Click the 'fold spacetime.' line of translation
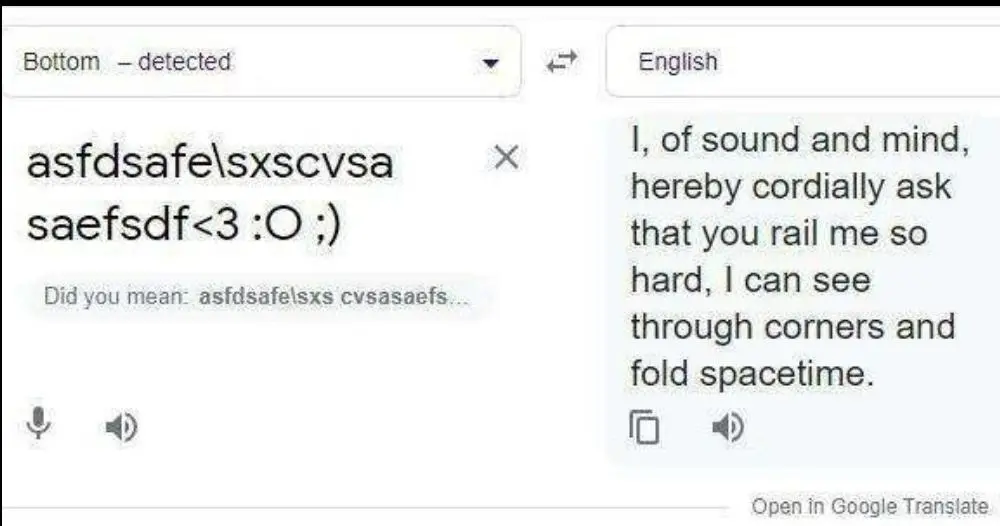1000x526 pixels. click(x=753, y=373)
